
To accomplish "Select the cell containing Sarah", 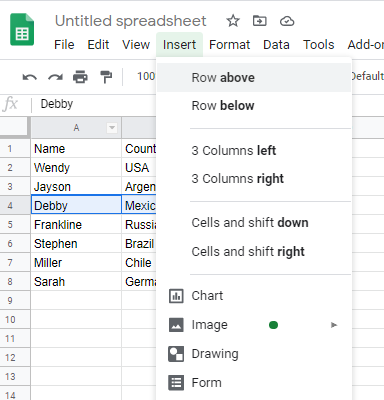I will coord(76,281).
